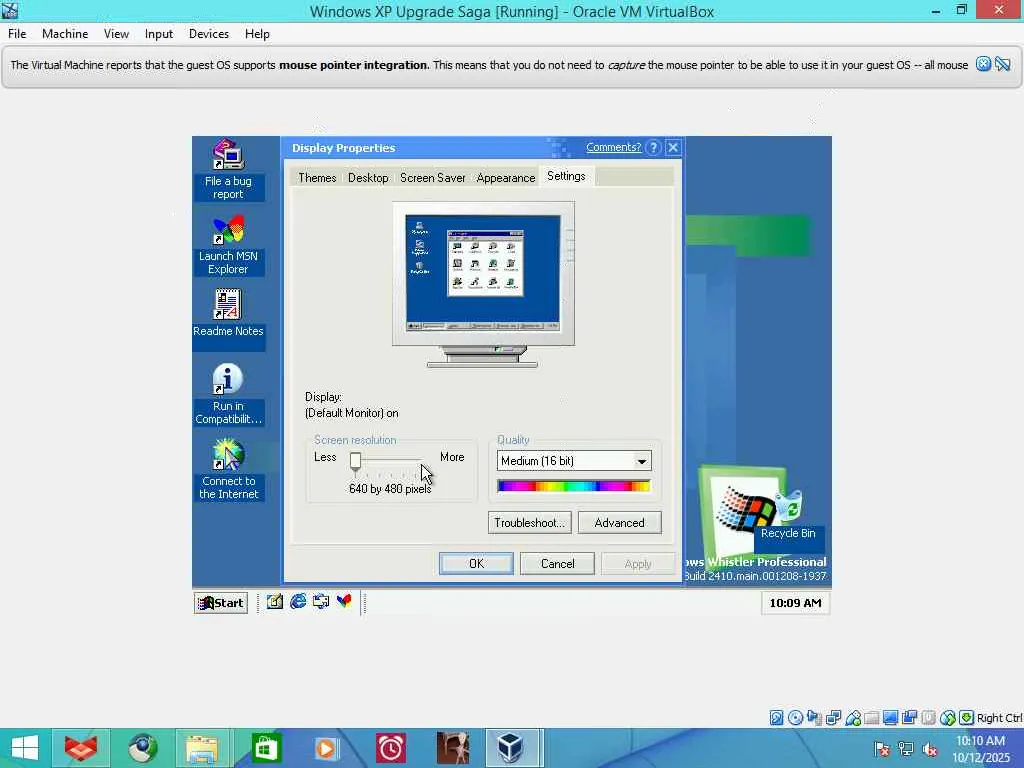The width and height of the screenshot is (1024, 768).
Task: Click the Action Center flag tray icon
Action: [882, 749]
